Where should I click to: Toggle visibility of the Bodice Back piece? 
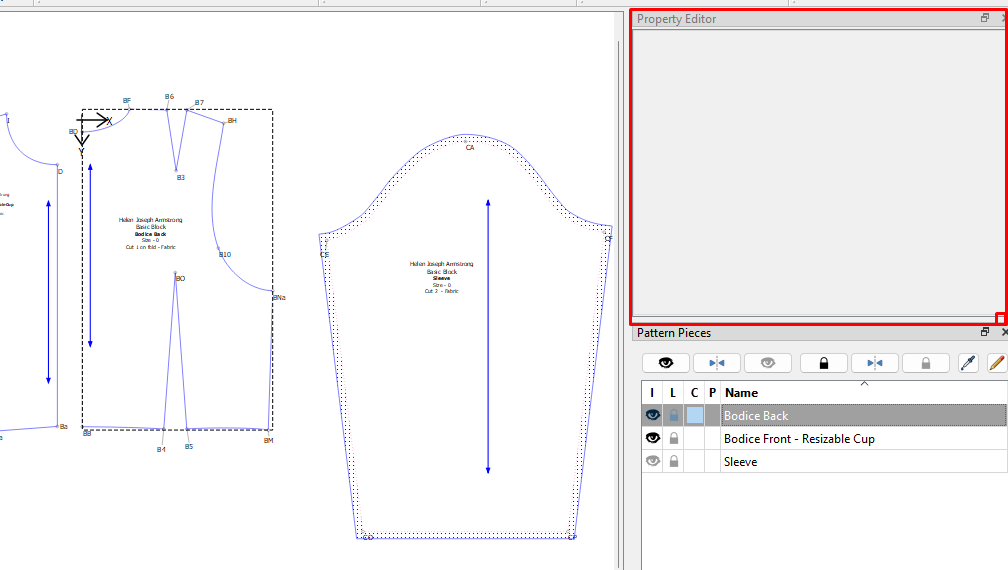click(x=652, y=415)
